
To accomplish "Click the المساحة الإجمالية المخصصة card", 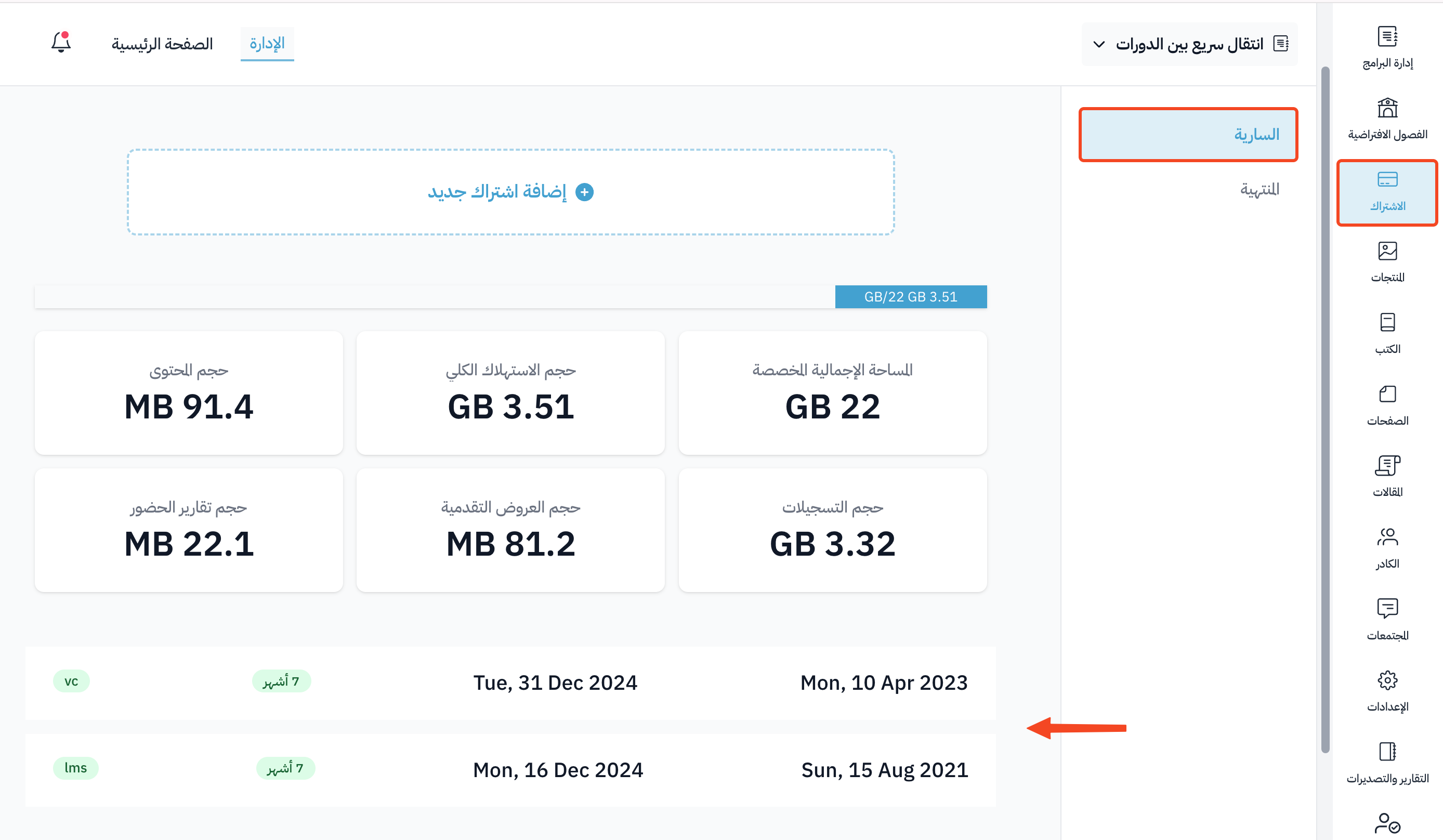I will tap(832, 393).
